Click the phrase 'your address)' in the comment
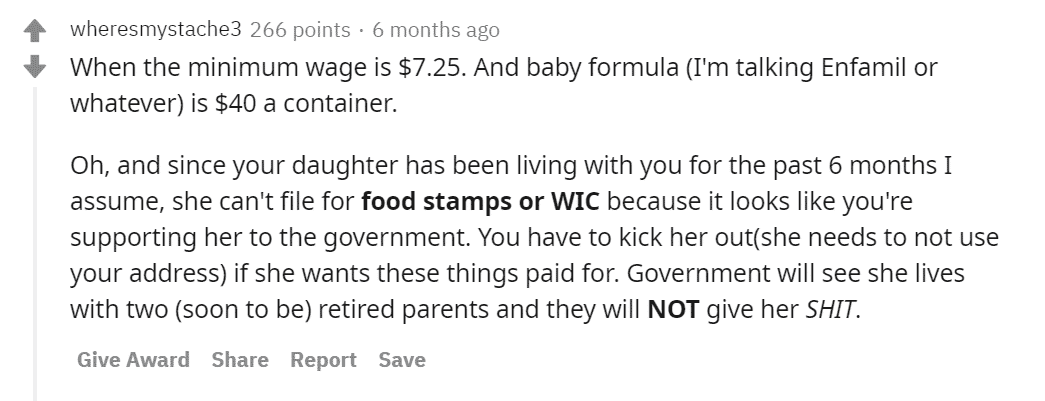1045x401 pixels. pos(149,274)
